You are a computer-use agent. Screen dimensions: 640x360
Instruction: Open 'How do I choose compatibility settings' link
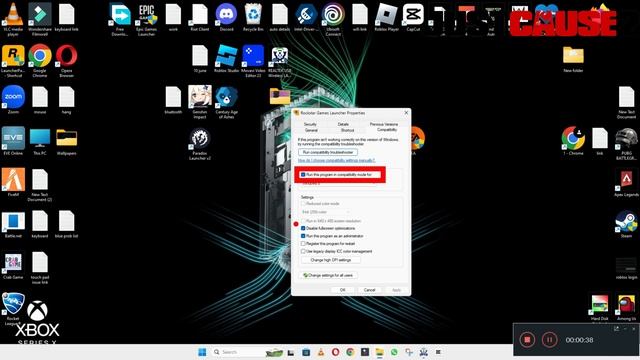[x=336, y=160]
